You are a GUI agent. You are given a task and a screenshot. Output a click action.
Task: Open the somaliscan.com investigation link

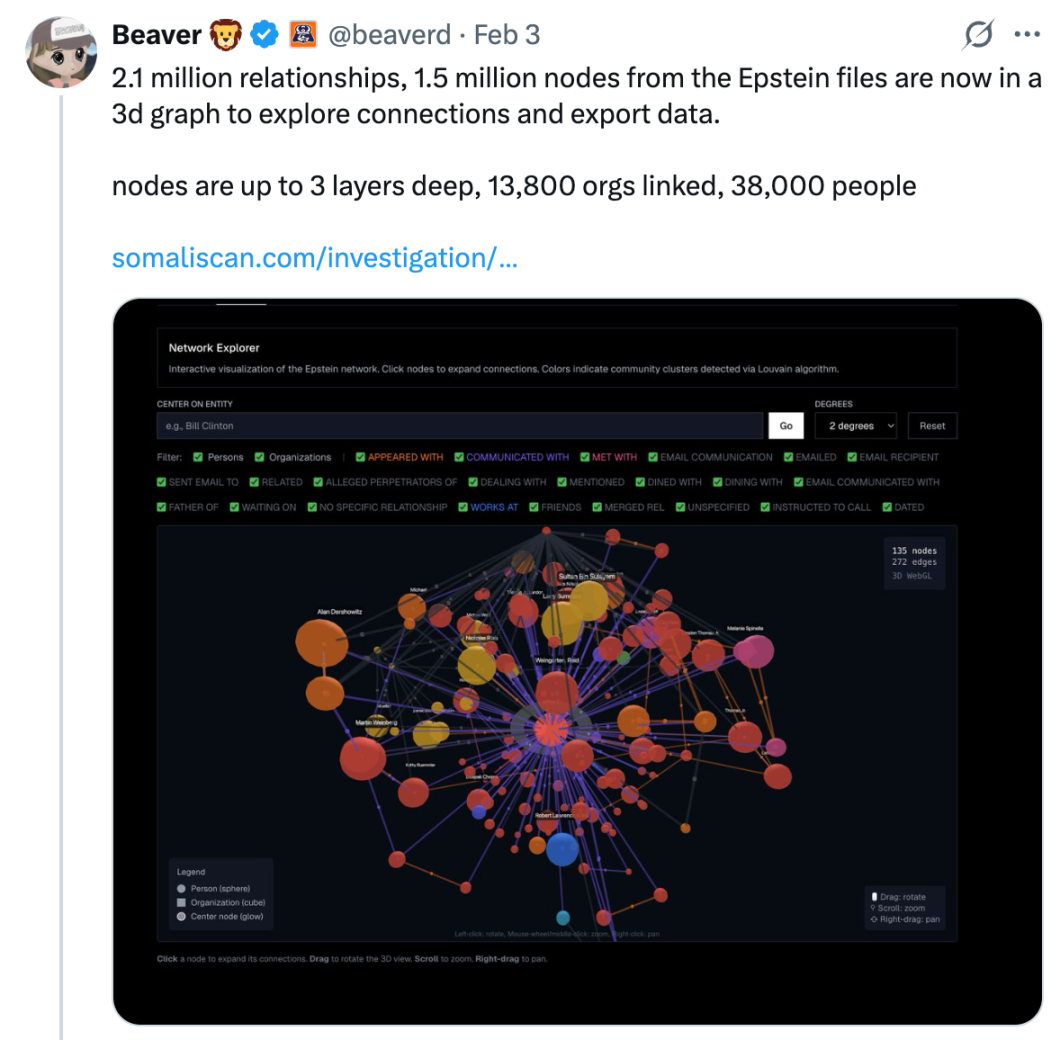[x=315, y=258]
